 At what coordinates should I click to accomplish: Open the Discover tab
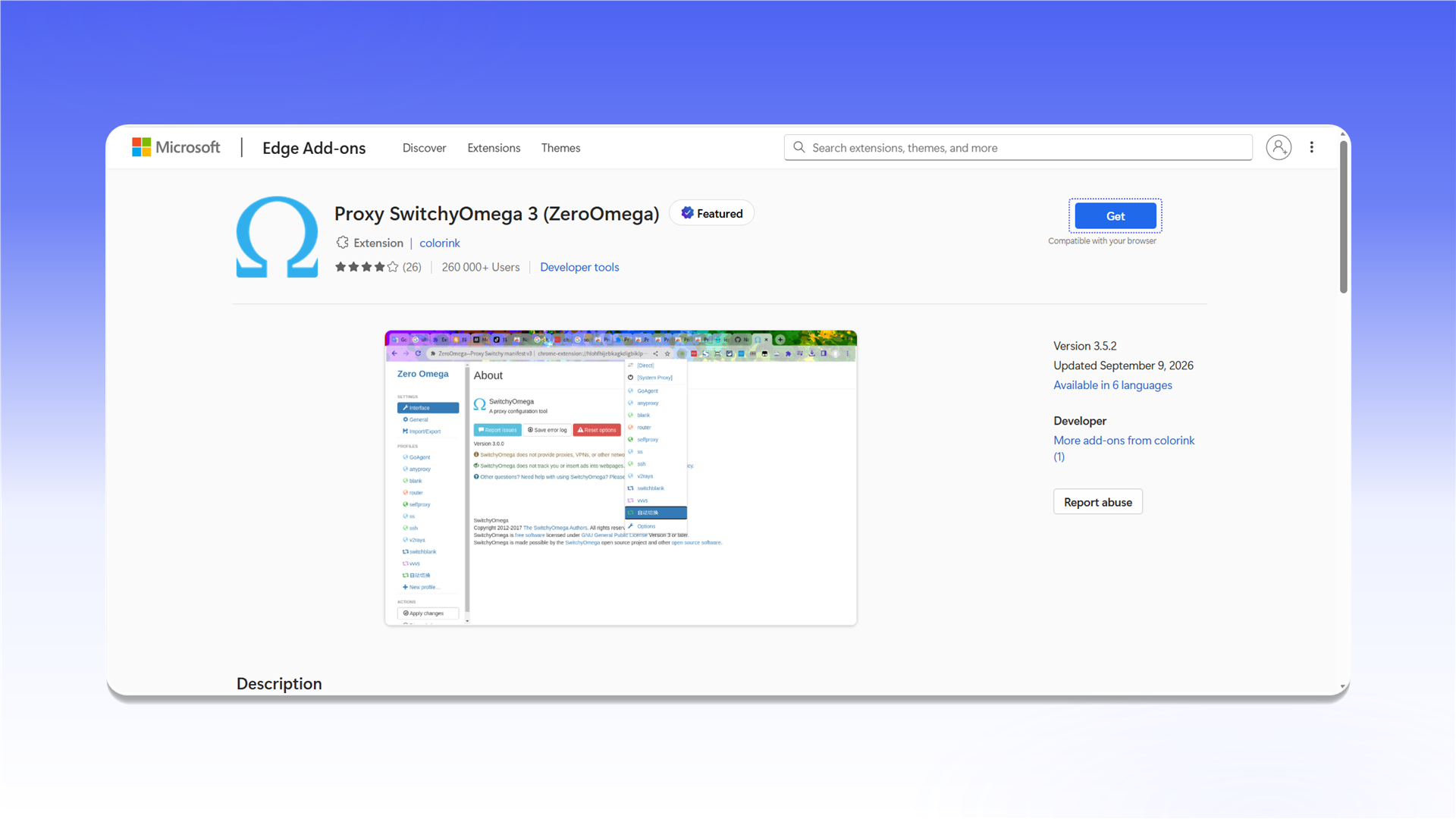424,148
